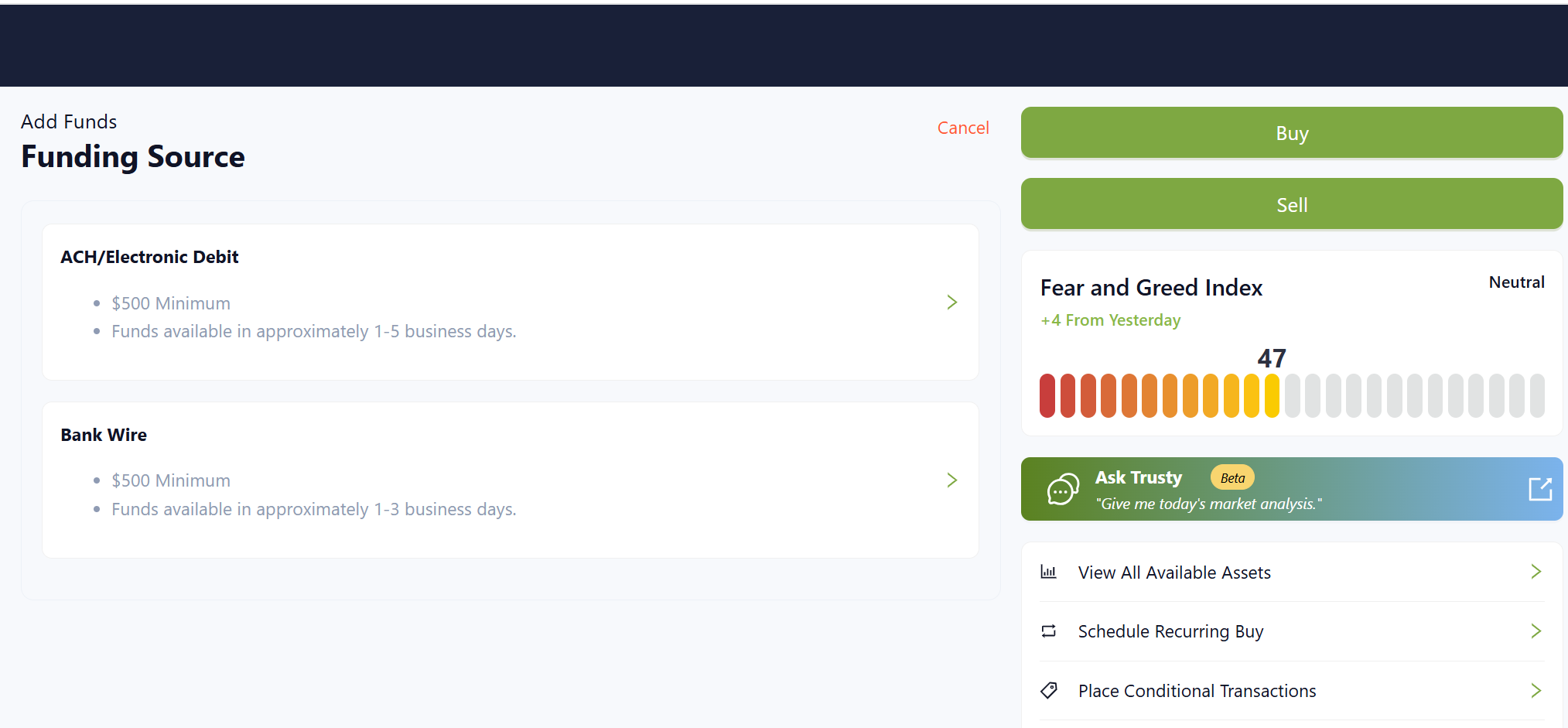Select Schedule Recurring Buy menu item
This screenshot has width=1568, height=728.
[x=1170, y=631]
